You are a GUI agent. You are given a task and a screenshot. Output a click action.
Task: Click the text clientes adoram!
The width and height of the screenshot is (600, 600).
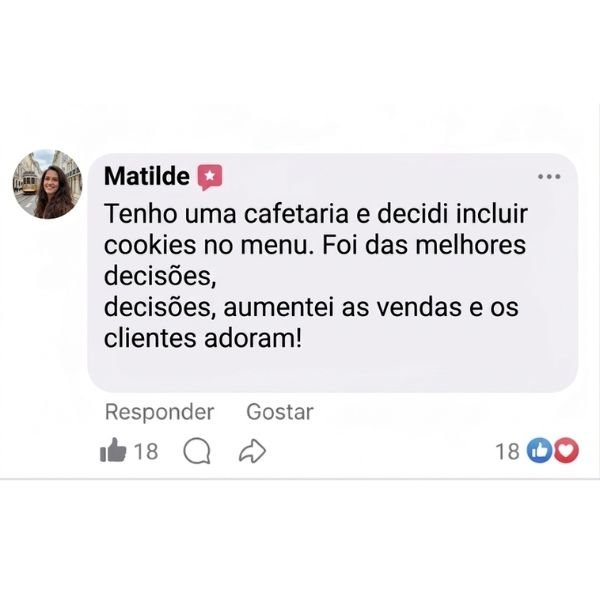203,338
